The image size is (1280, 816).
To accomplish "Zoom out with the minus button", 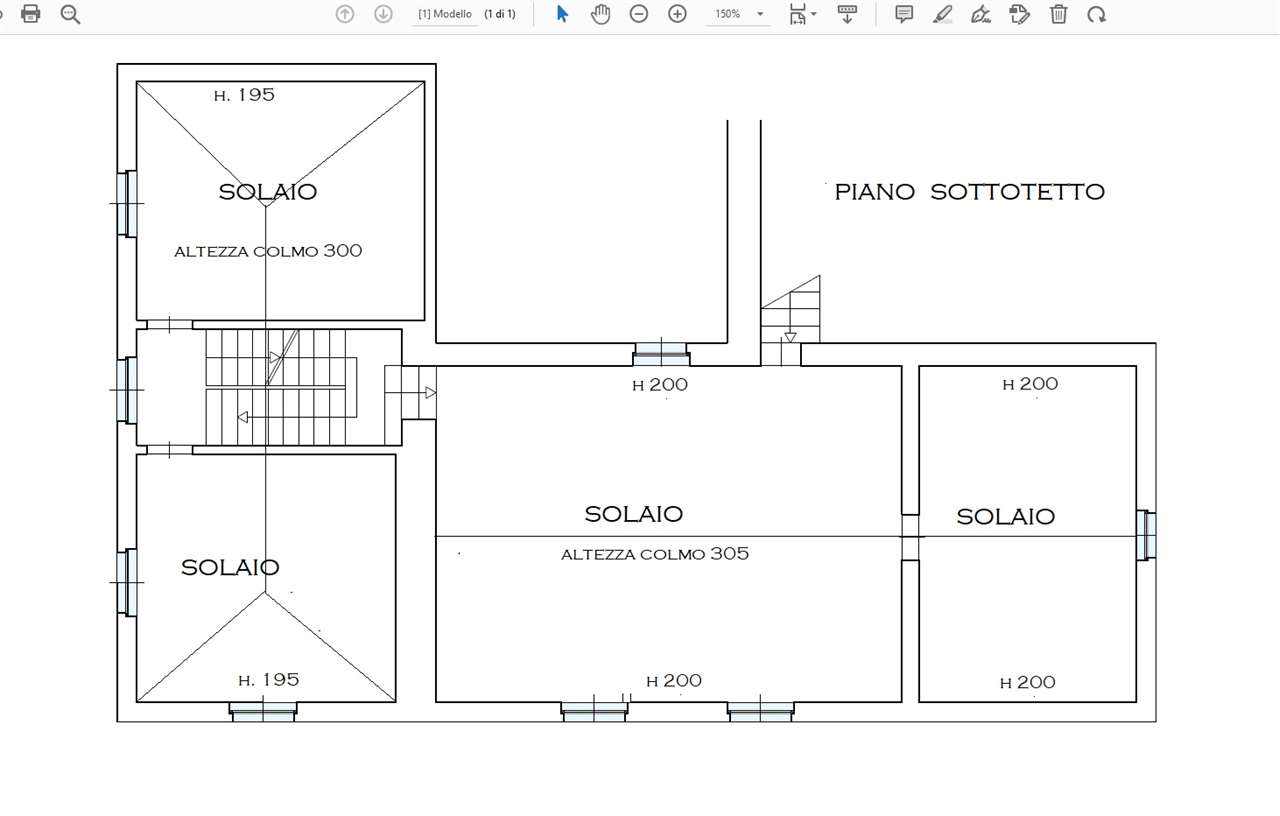I will tap(639, 14).
